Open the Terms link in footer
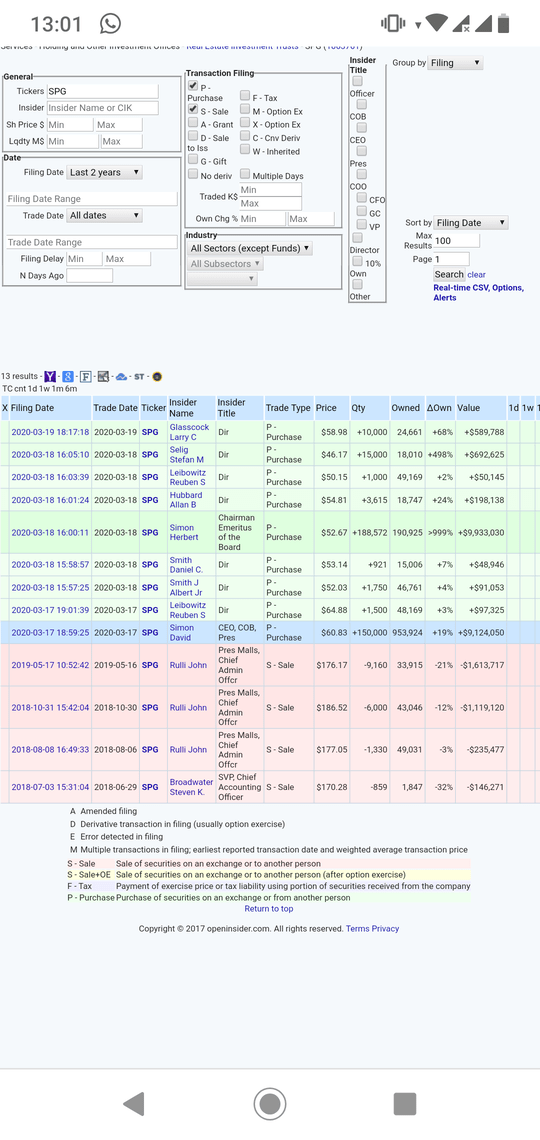Screen dimensions: 540x1140 pyautogui.click(x=358, y=928)
